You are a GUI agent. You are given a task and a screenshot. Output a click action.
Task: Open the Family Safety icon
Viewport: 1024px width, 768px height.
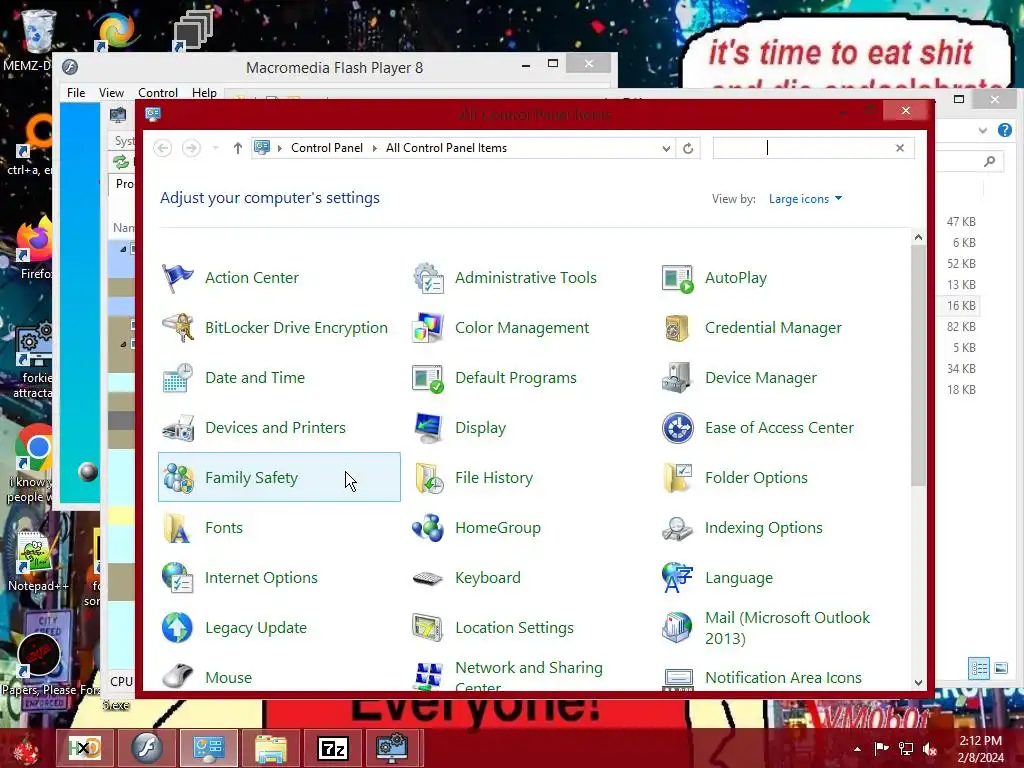tap(178, 478)
